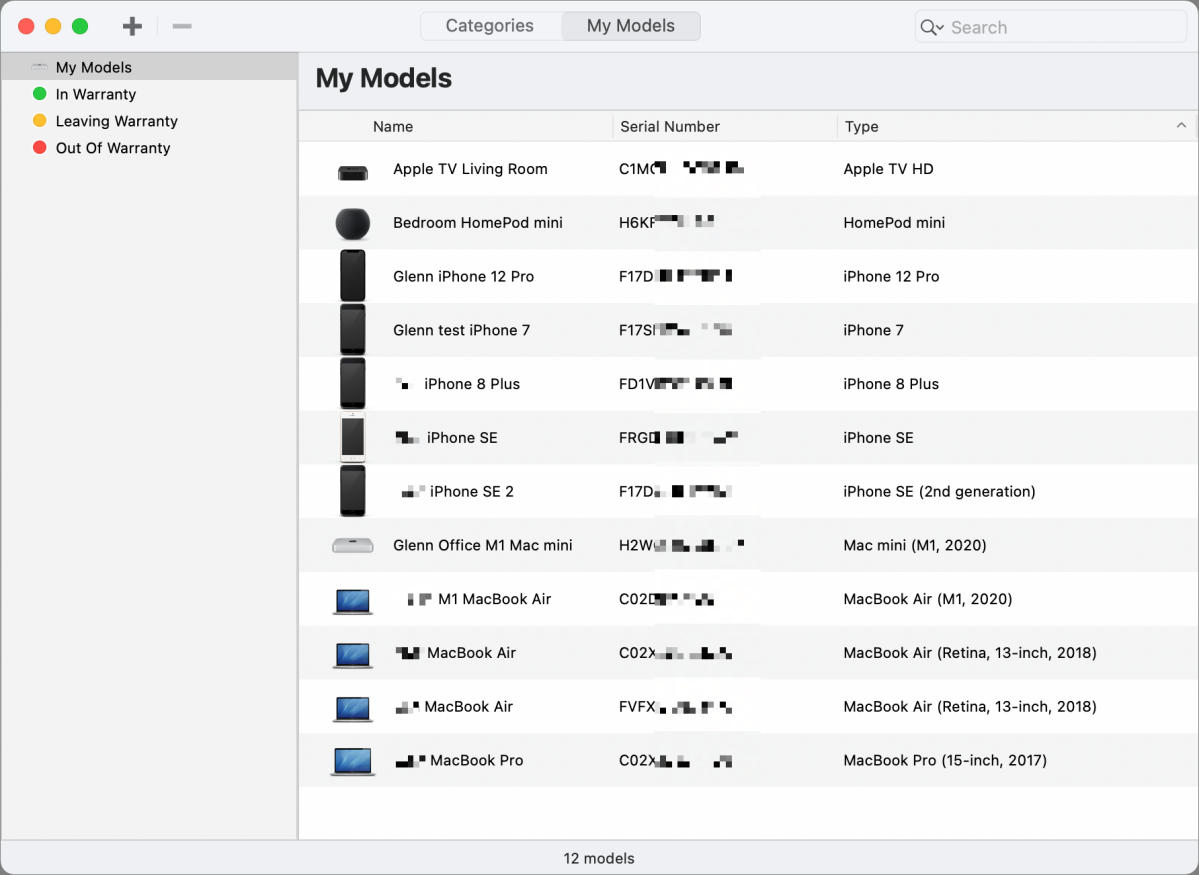This screenshot has width=1199, height=875.
Task: Click the Glenn Office M1 Mac mini icon
Action: [353, 545]
